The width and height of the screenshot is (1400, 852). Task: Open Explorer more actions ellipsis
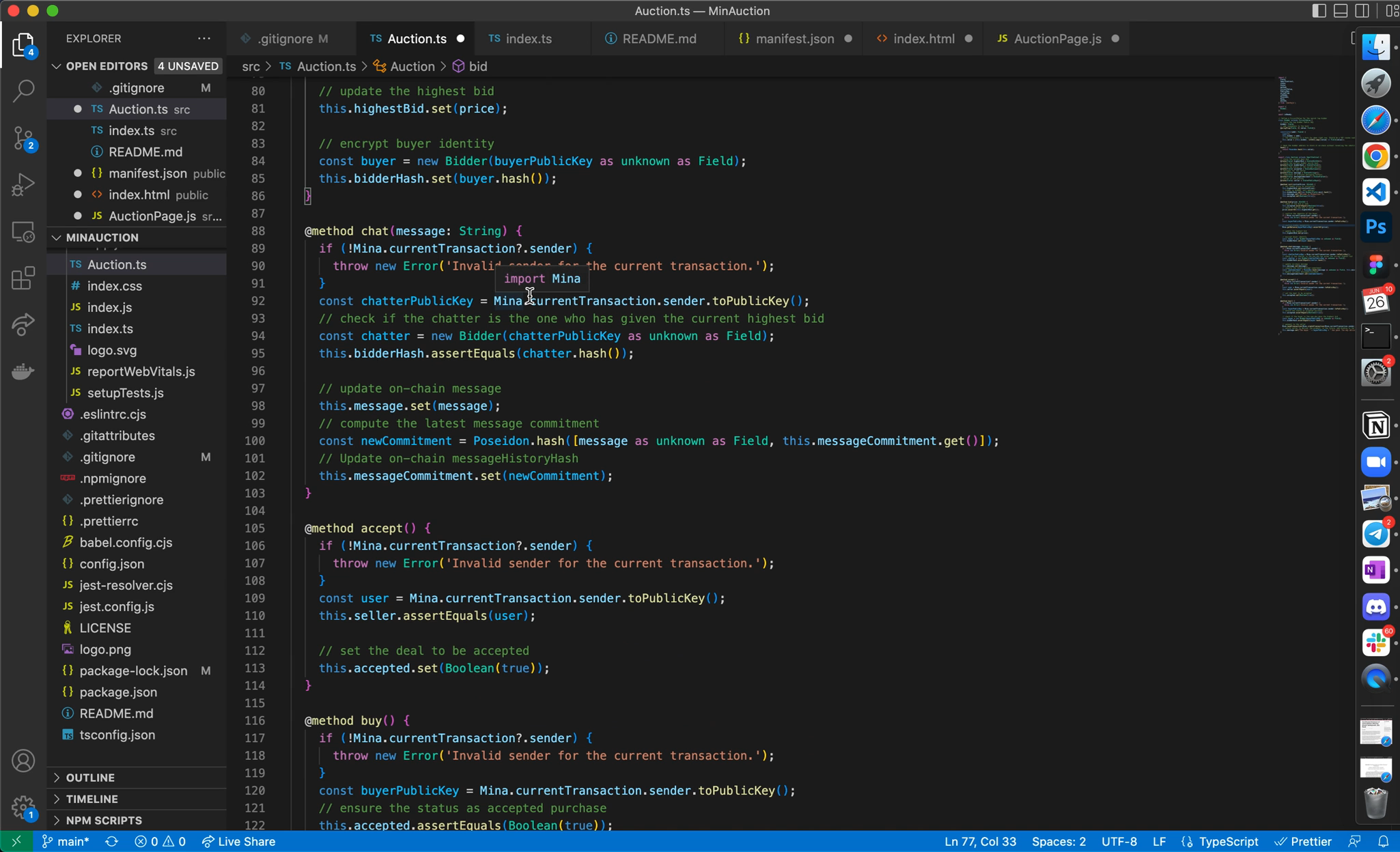point(204,38)
